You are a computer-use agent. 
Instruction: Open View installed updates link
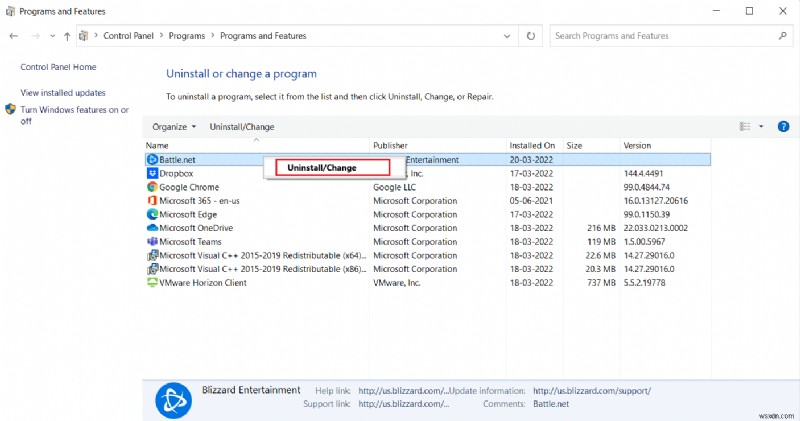point(63,93)
